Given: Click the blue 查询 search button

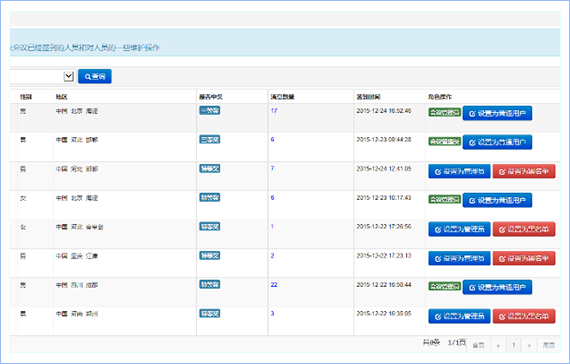Looking at the screenshot, I should [95, 76].
